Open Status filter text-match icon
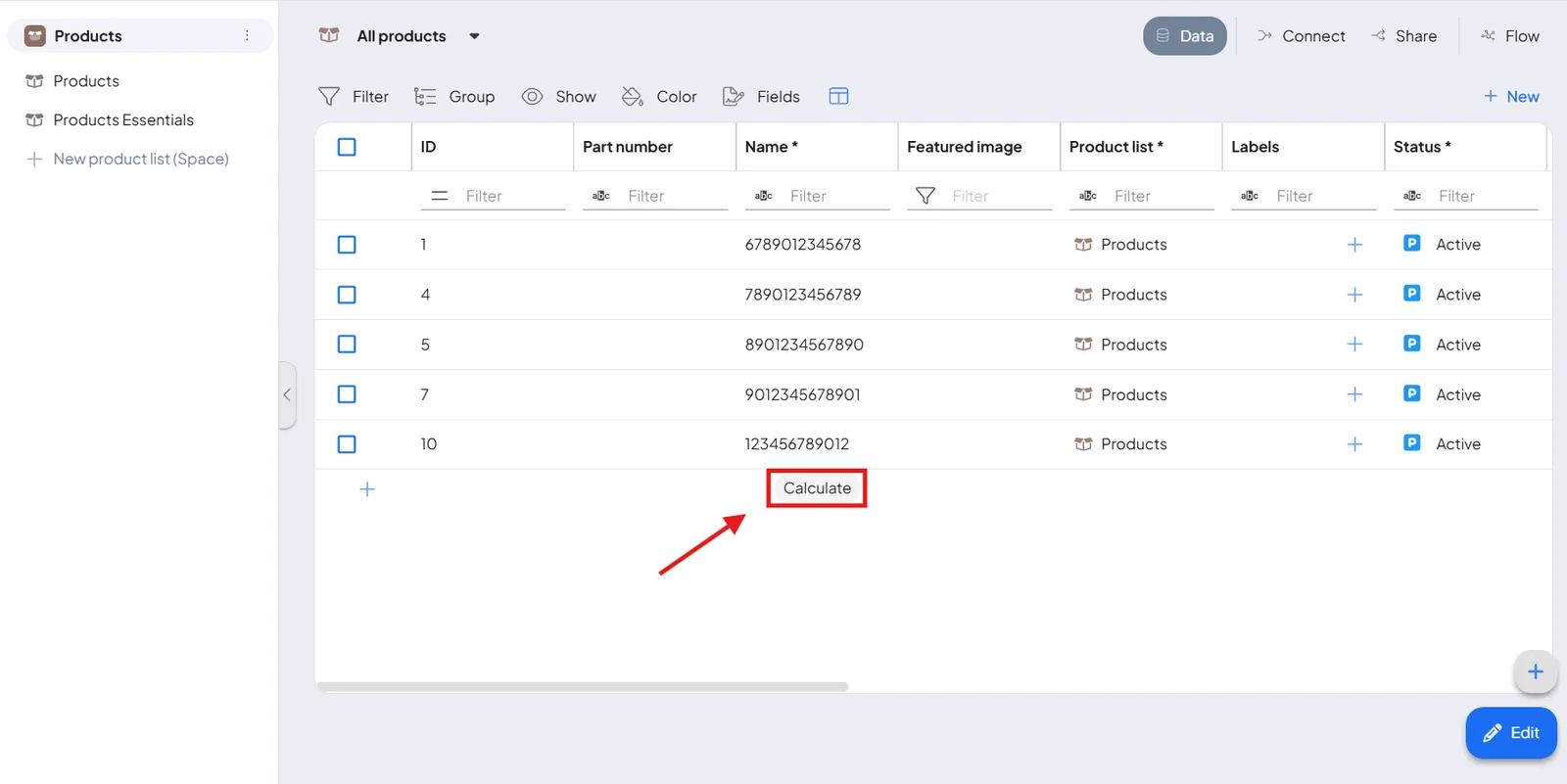This screenshot has height=784, width=1567. tap(1412, 196)
